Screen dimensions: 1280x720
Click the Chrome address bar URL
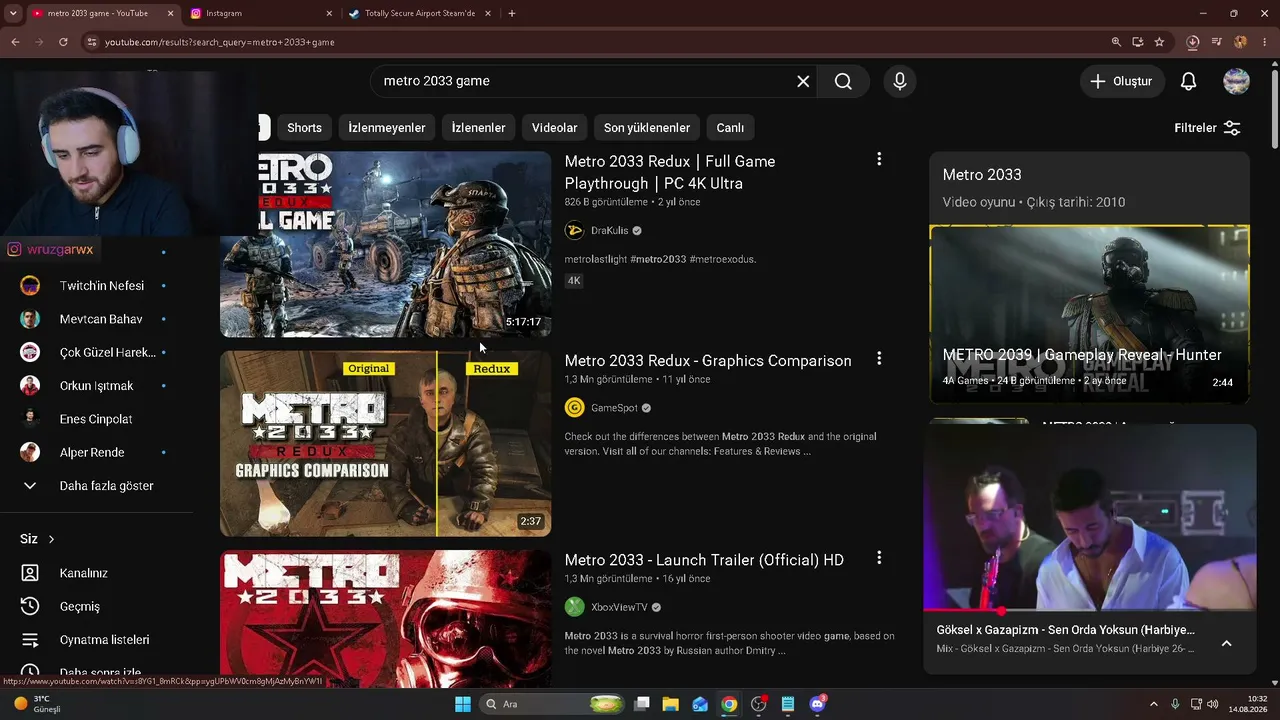pyautogui.click(x=220, y=42)
